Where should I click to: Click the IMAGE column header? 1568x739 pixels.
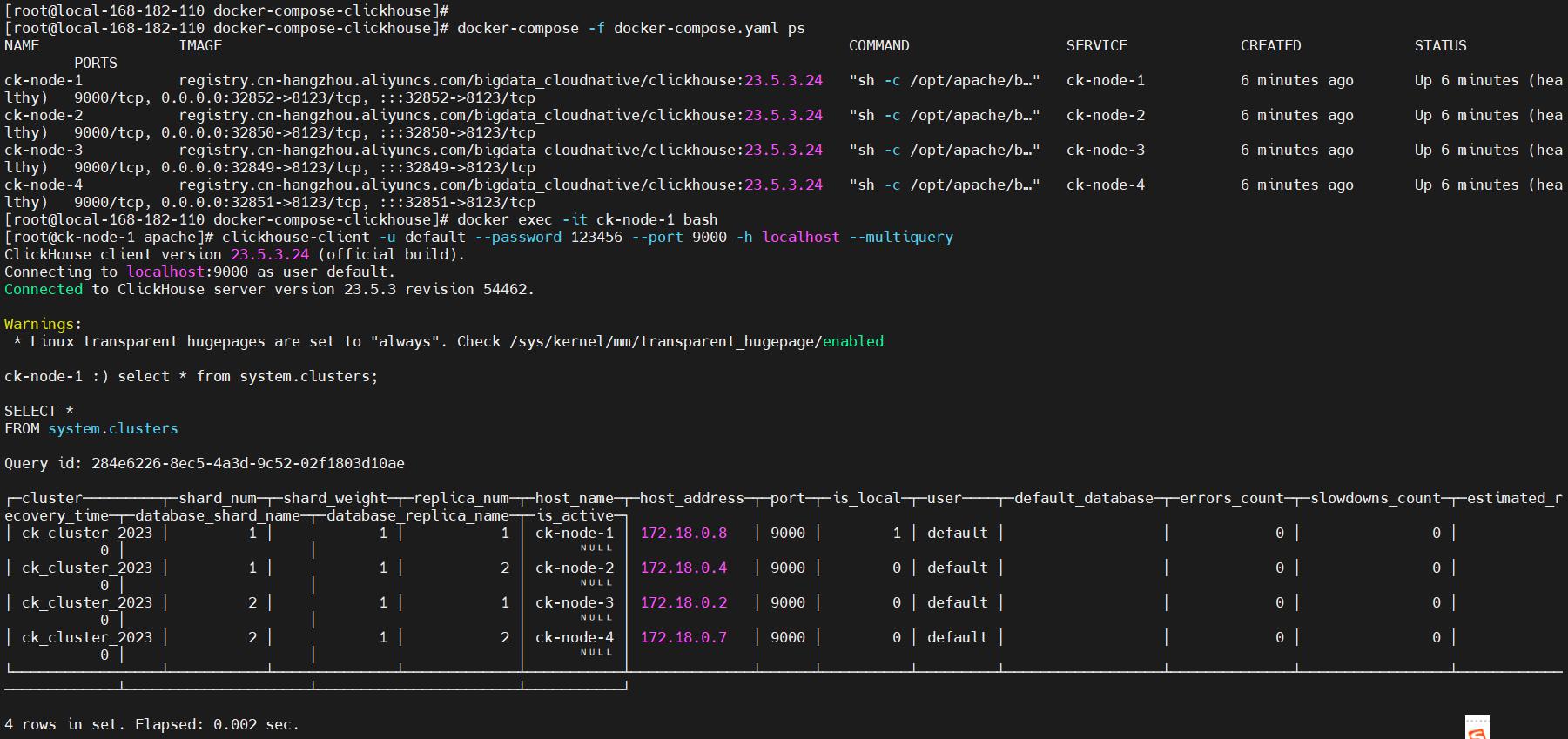click(200, 45)
